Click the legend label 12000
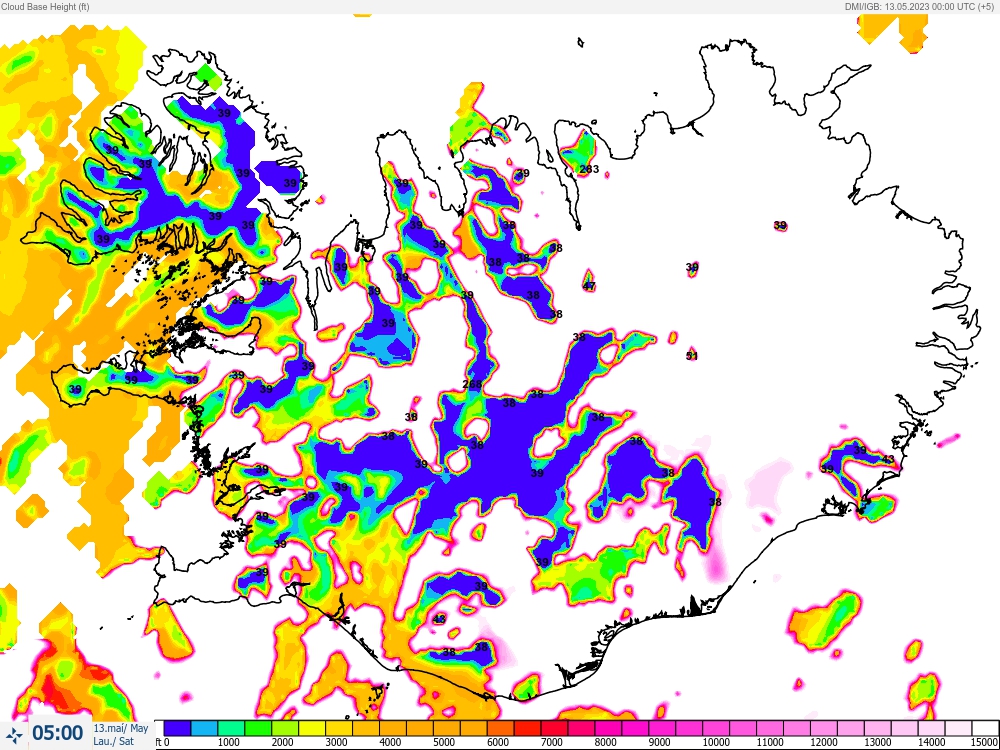 824,742
